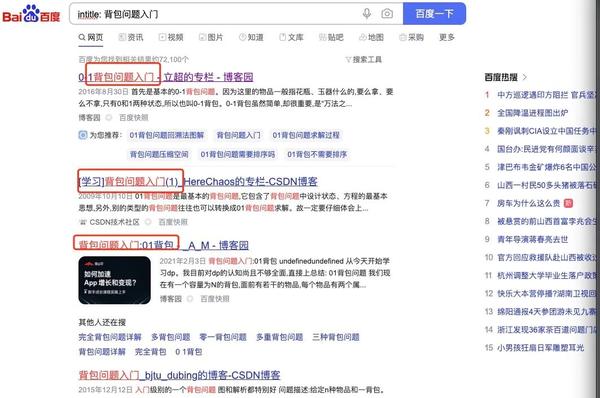Switch to the 资讯 tab
This screenshot has width=600, height=398.
point(131,37)
